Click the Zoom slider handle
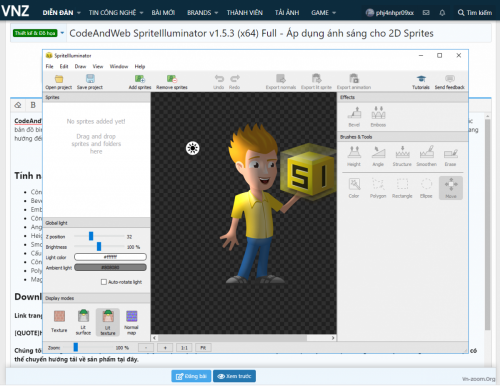 point(76,347)
